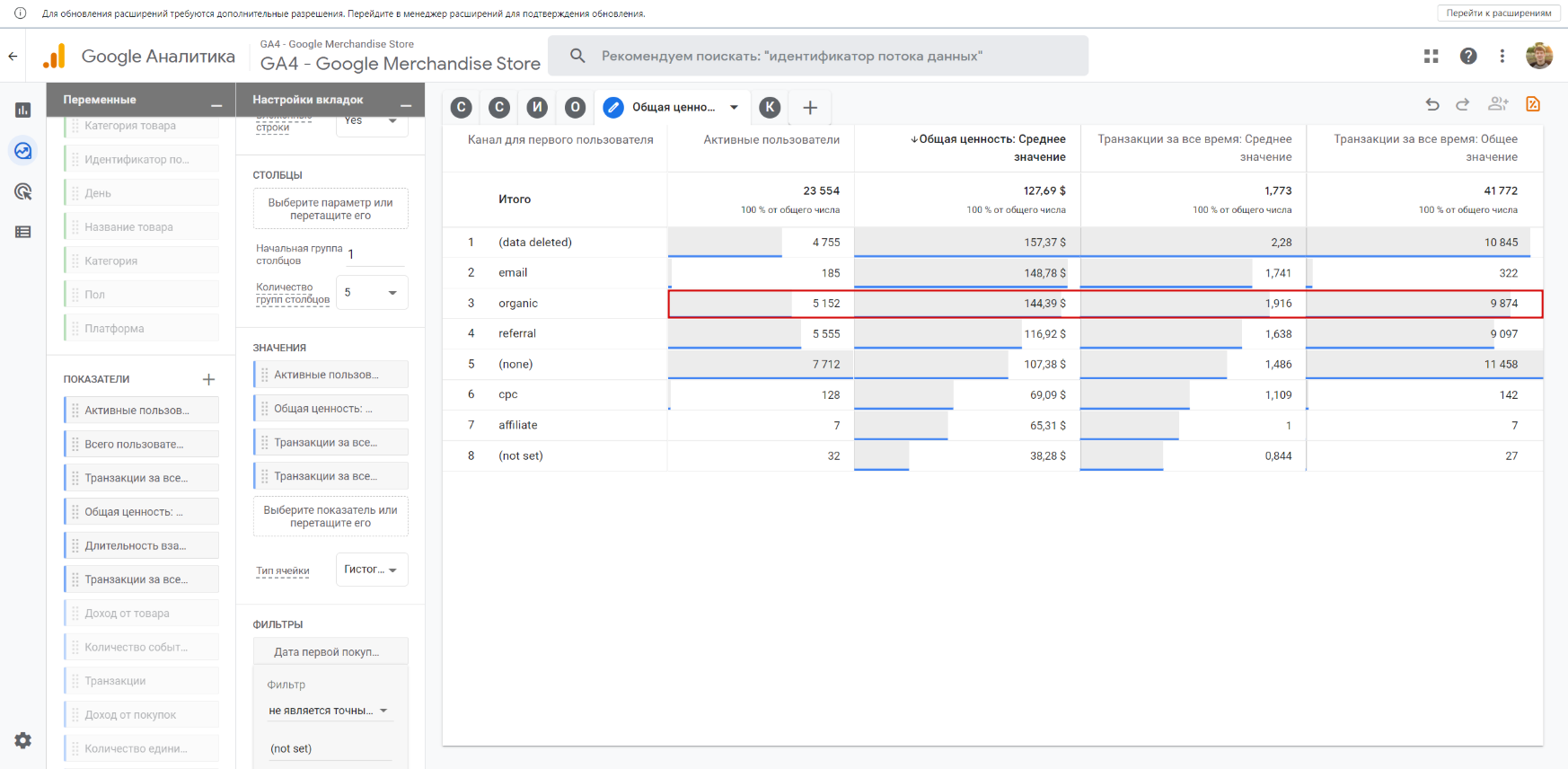Click the info icon in the notification bar
The width and height of the screenshot is (1568, 769).
[x=20, y=13]
